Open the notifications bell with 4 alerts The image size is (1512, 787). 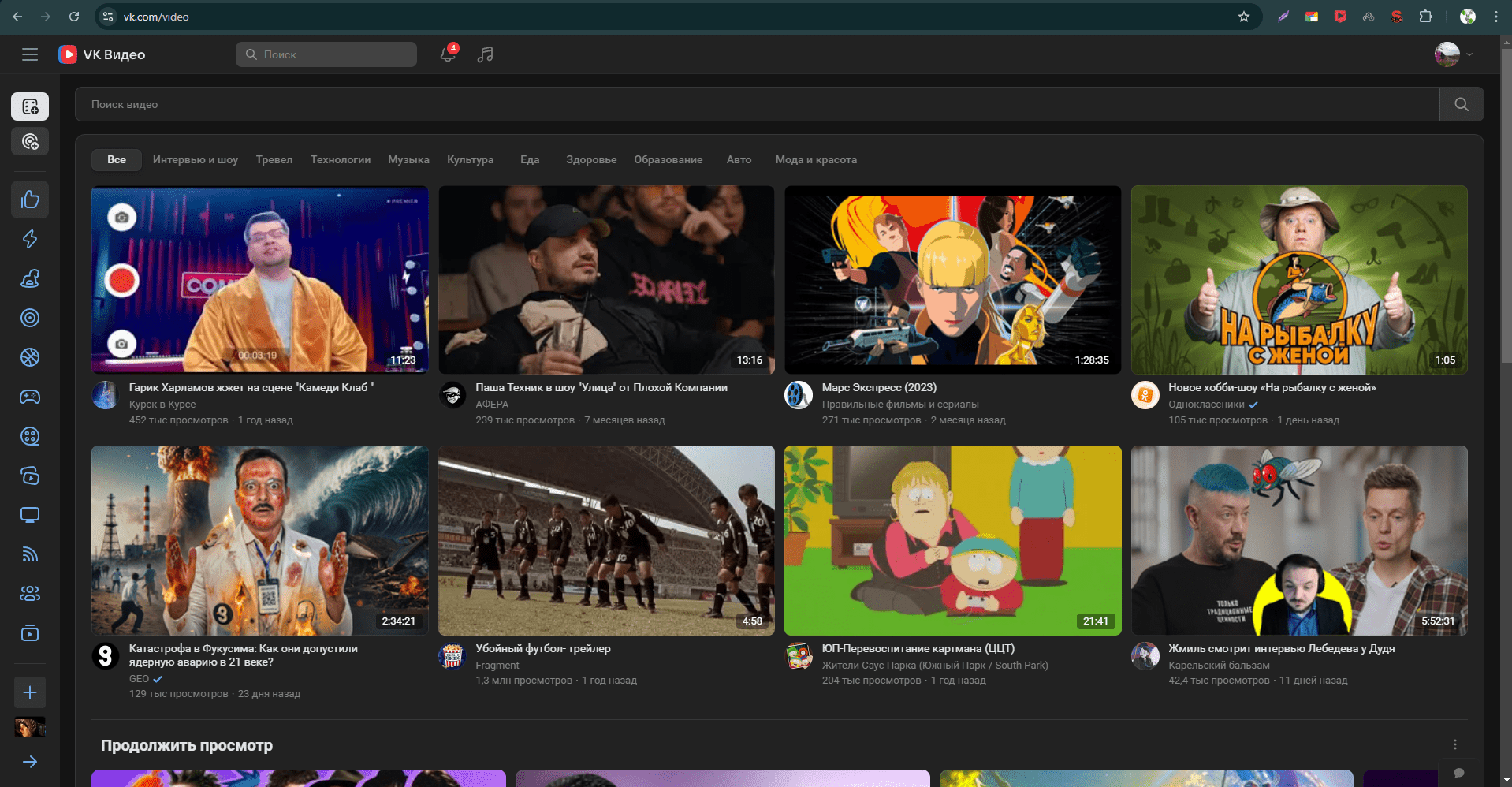(x=447, y=54)
